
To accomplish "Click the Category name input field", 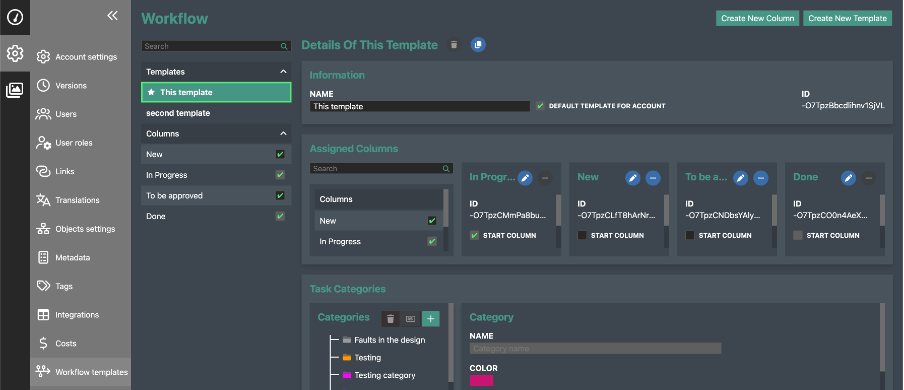I will 596,348.
